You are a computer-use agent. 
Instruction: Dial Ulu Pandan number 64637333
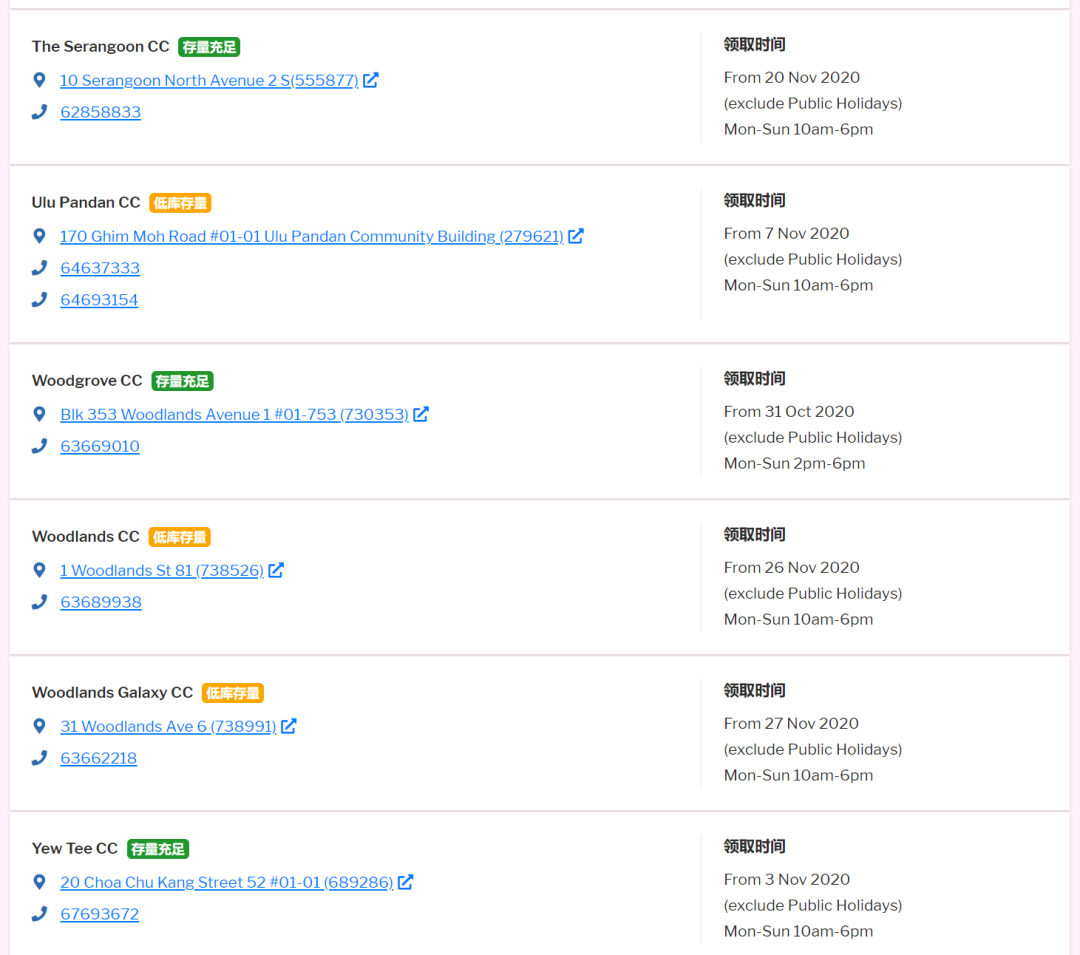(x=100, y=268)
